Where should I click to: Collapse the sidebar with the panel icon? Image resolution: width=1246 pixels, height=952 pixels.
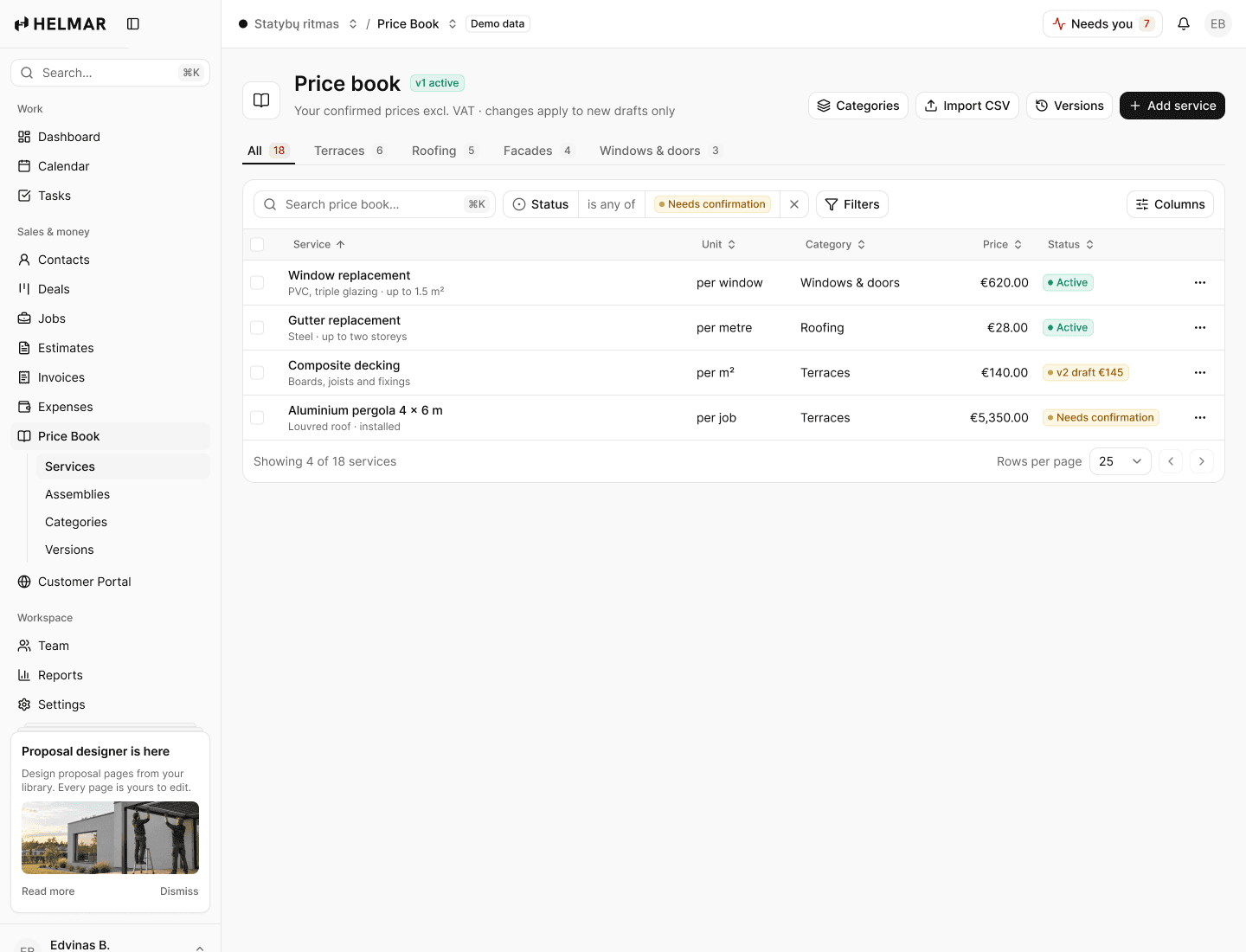point(133,24)
